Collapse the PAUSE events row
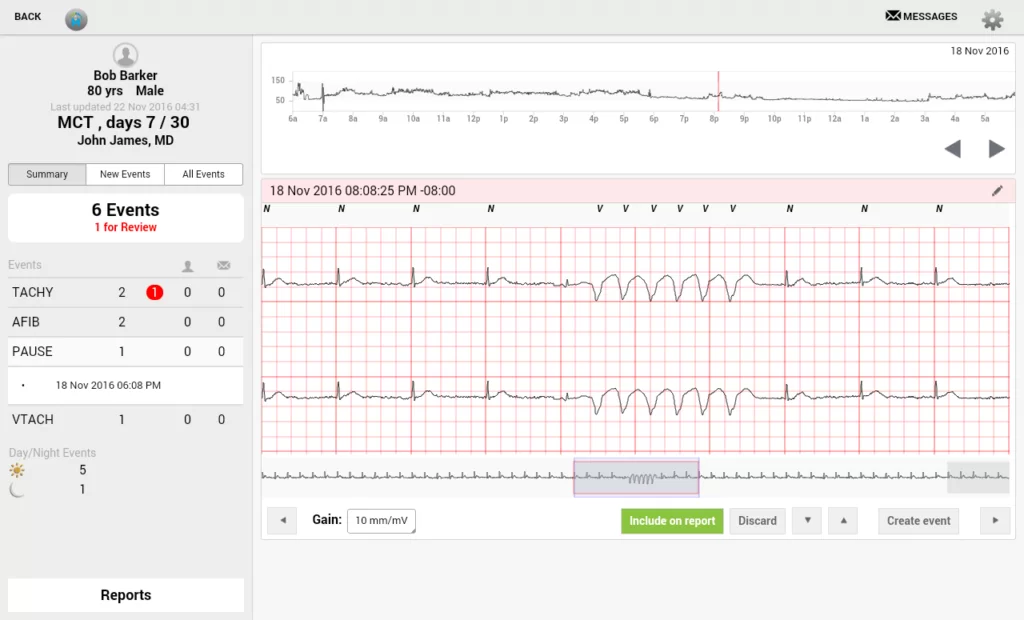 pos(125,351)
